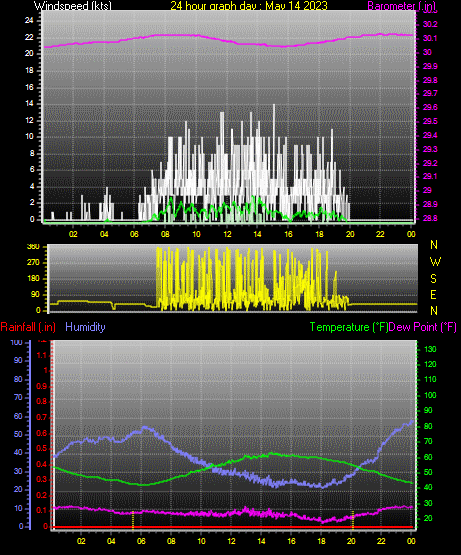Click the humidity axis value 100
Viewport: 461px width, 555px height.
coord(17,343)
